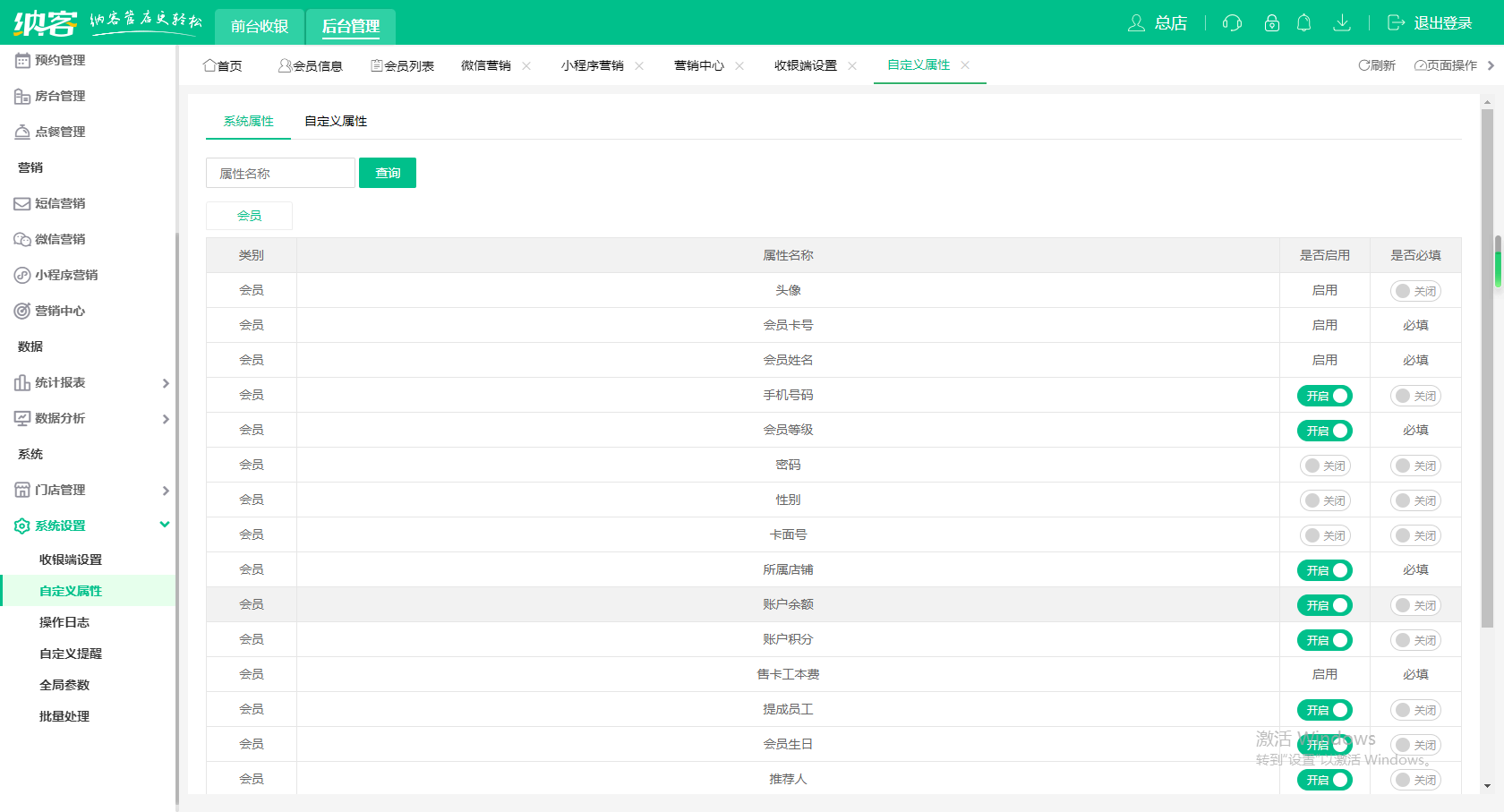The width and height of the screenshot is (1504, 812).
Task: Open the notification bell icon
Action: 1304,23
